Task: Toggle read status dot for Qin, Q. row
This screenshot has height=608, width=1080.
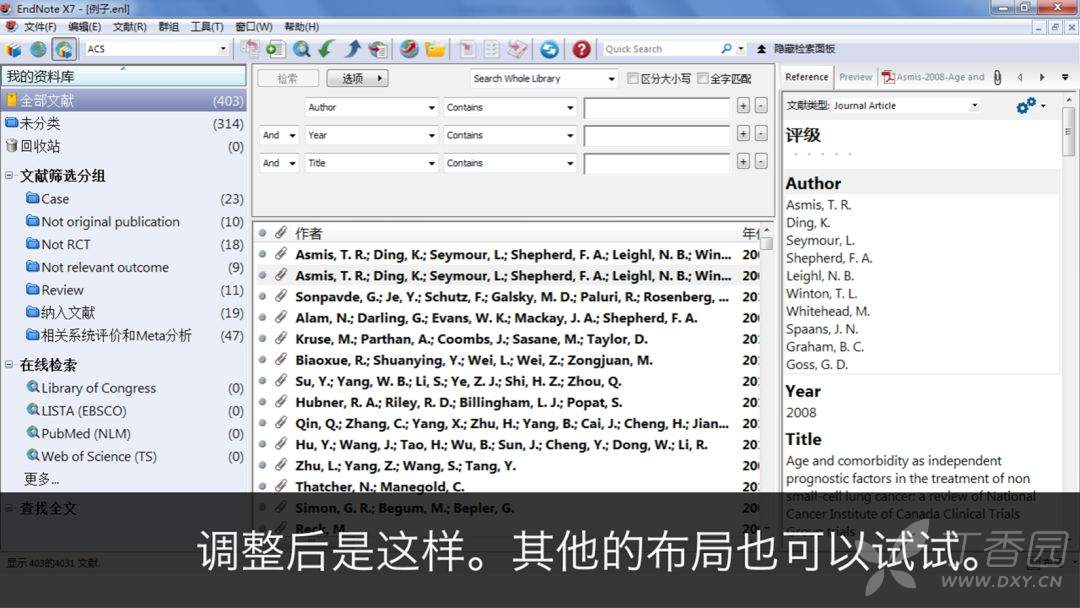Action: [262, 423]
